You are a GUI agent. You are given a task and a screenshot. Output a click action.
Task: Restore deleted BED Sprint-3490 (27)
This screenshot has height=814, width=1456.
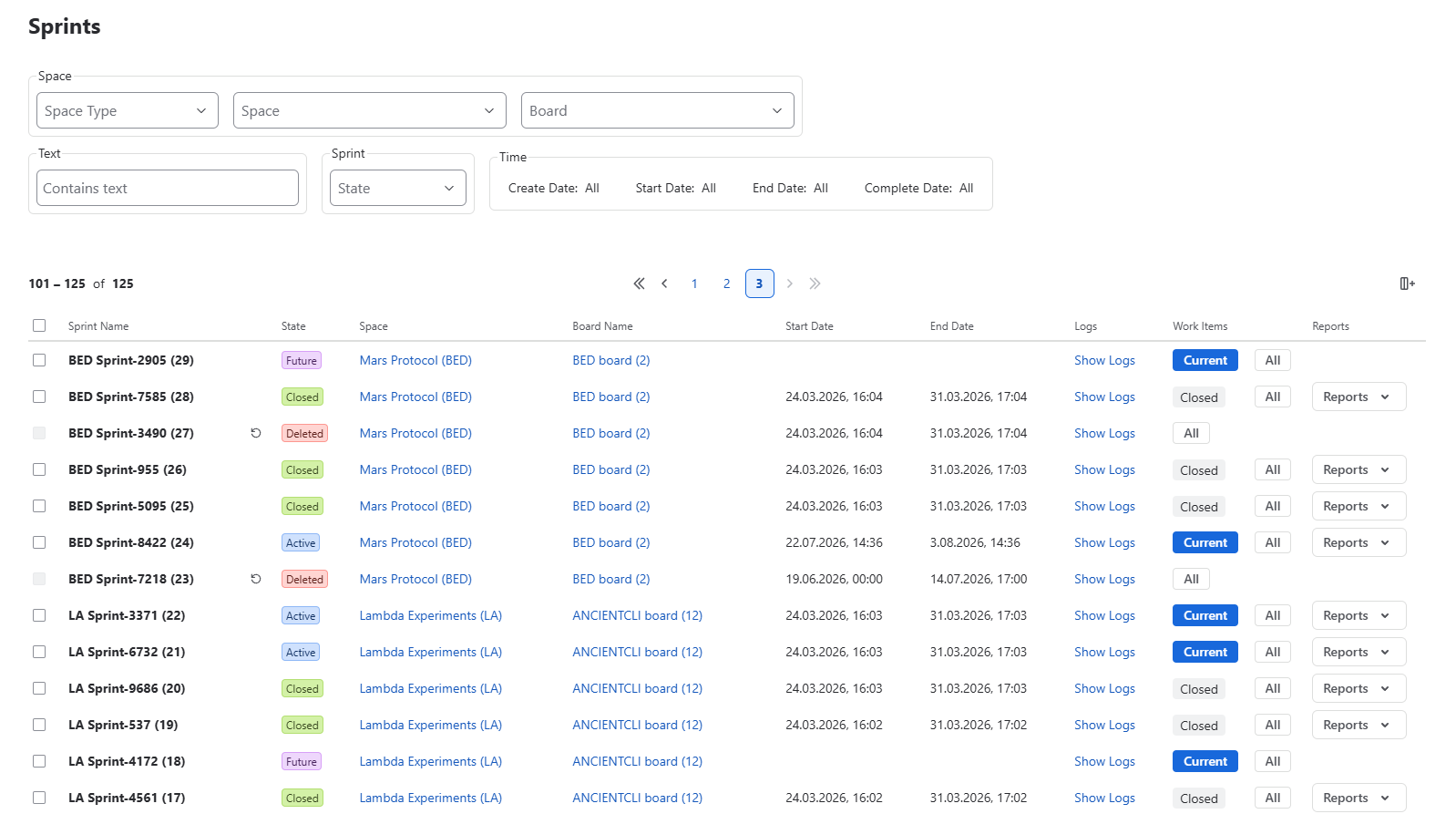[x=256, y=433]
